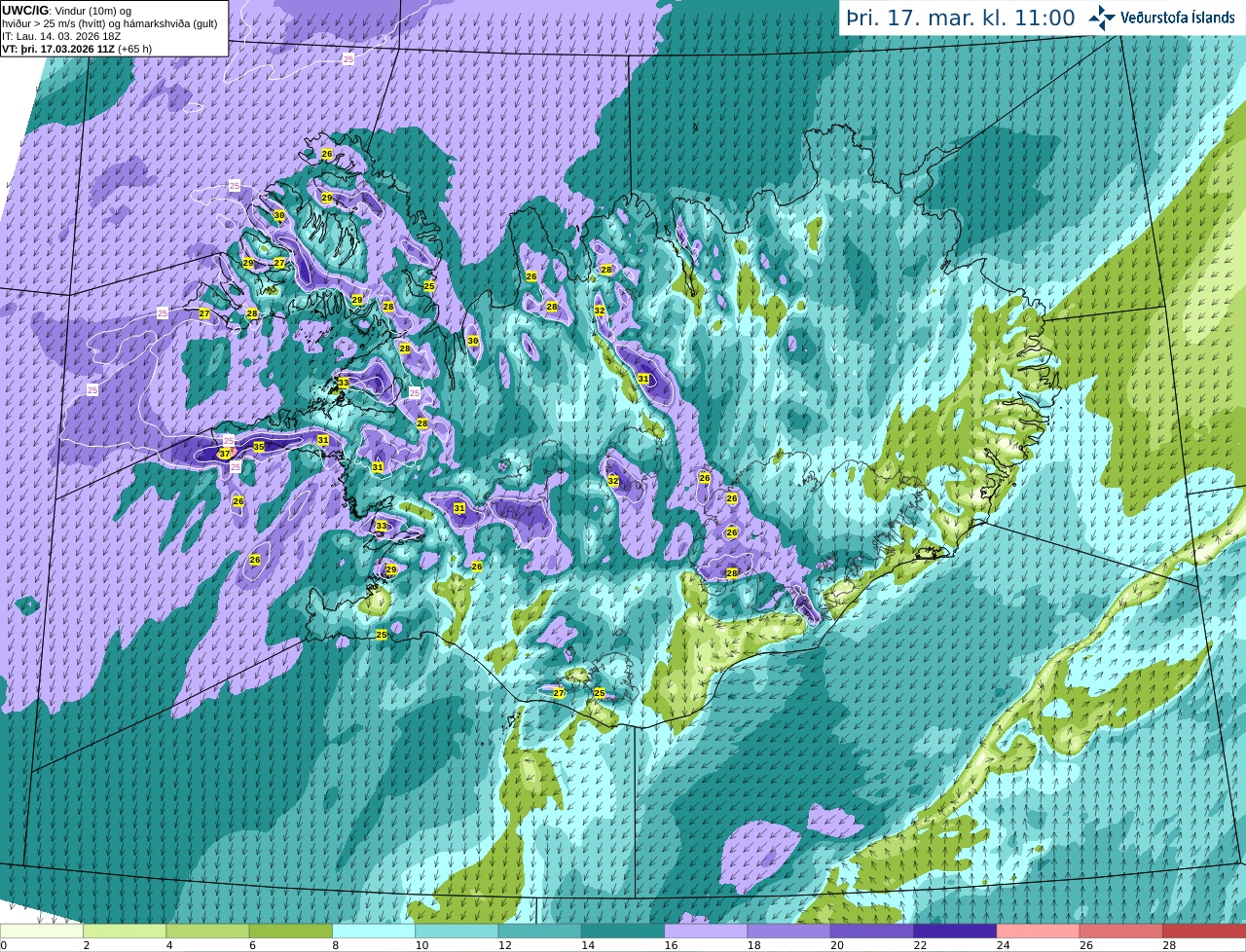Pick the 10–12 m/s legend swatch

point(457,931)
